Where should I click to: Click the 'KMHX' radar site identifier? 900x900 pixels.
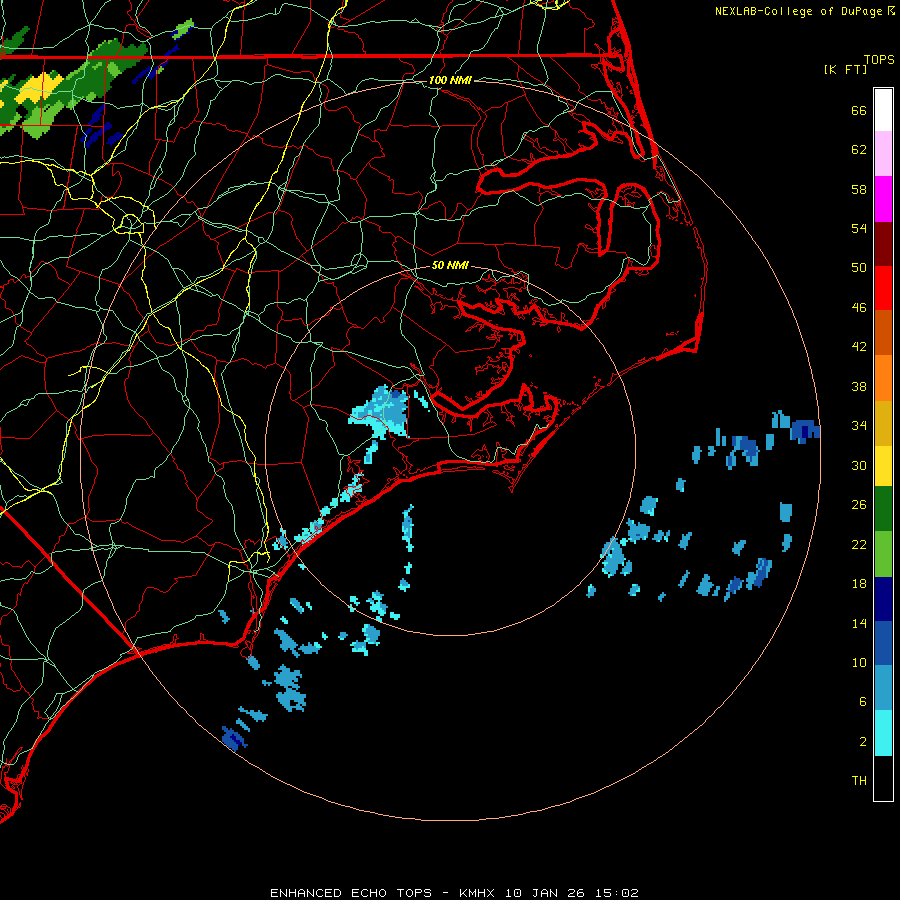[x=476, y=893]
